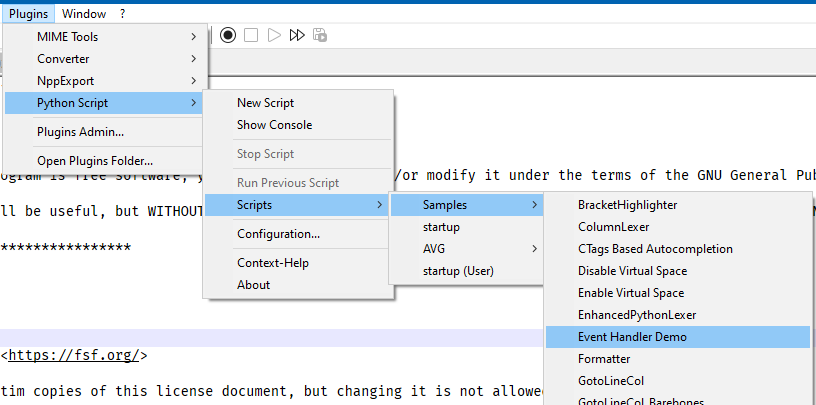Run the EnhancedPythonLexer sample

[678, 314]
